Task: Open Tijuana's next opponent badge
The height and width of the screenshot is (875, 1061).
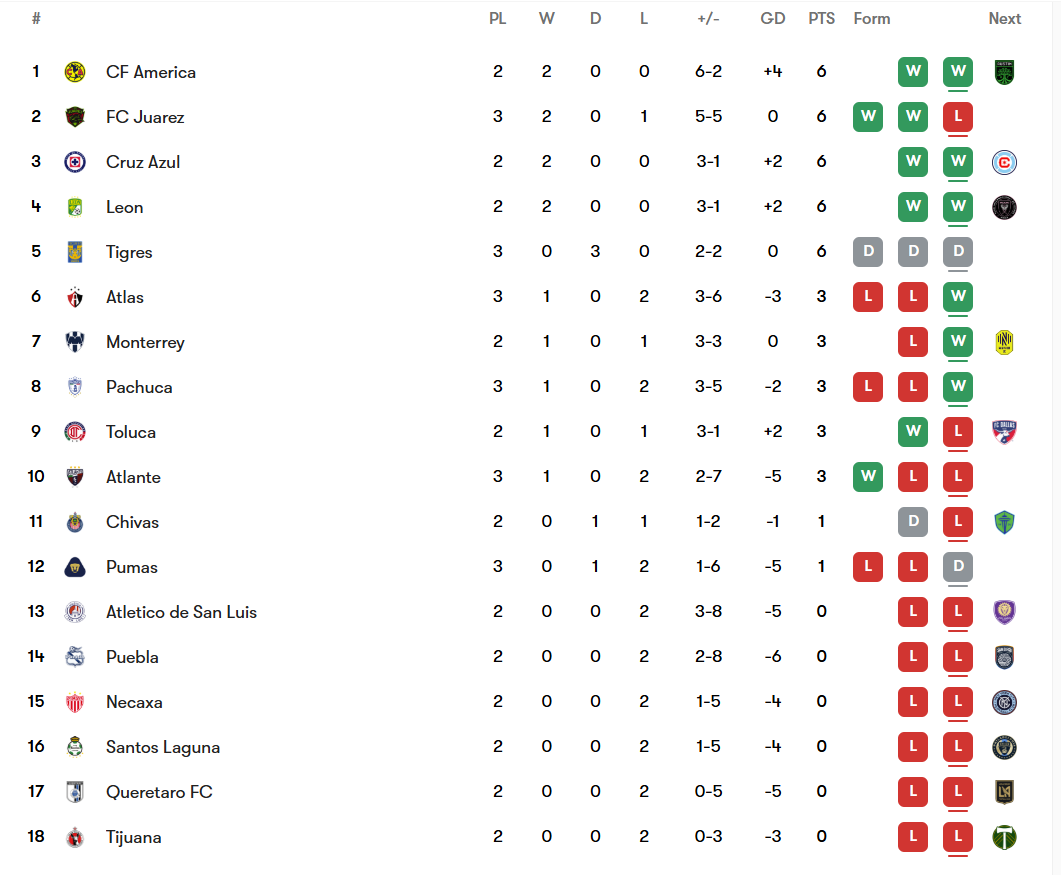Action: click(x=1004, y=837)
